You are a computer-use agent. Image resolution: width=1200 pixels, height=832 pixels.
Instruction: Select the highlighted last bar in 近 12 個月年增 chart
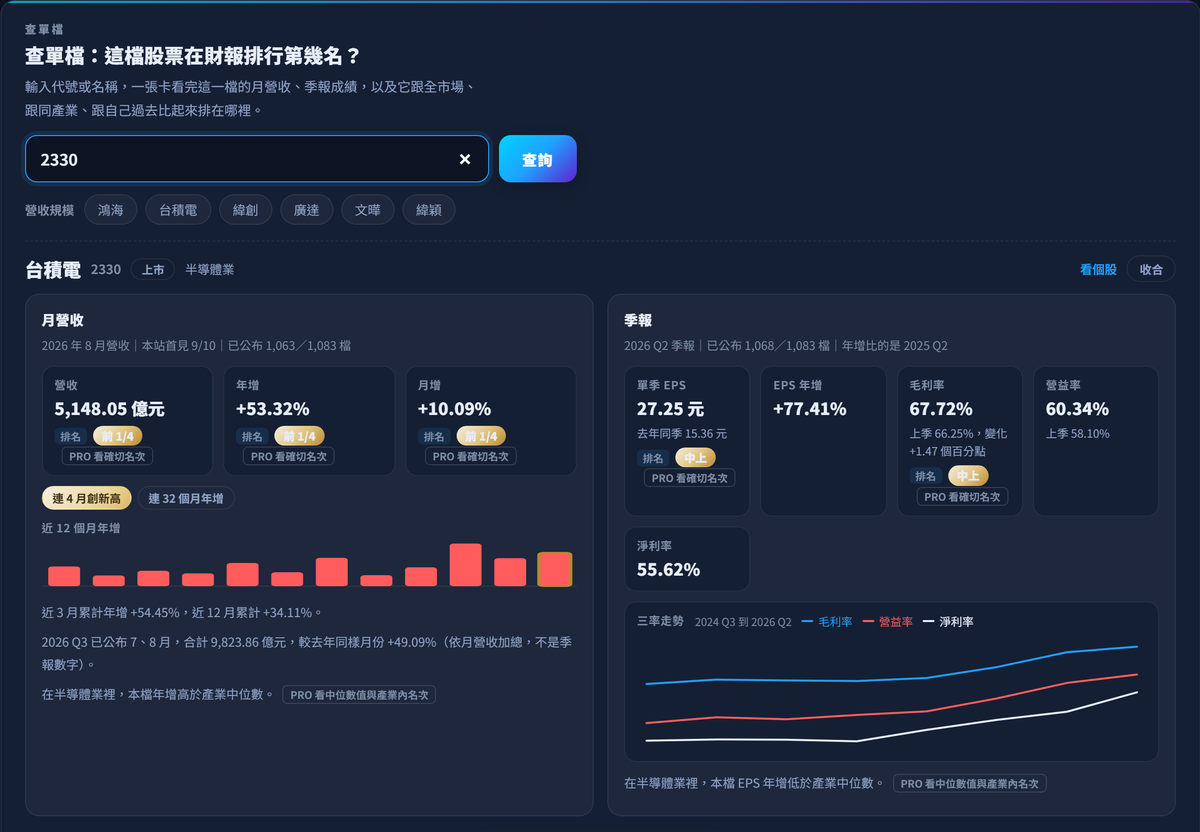tap(555, 569)
